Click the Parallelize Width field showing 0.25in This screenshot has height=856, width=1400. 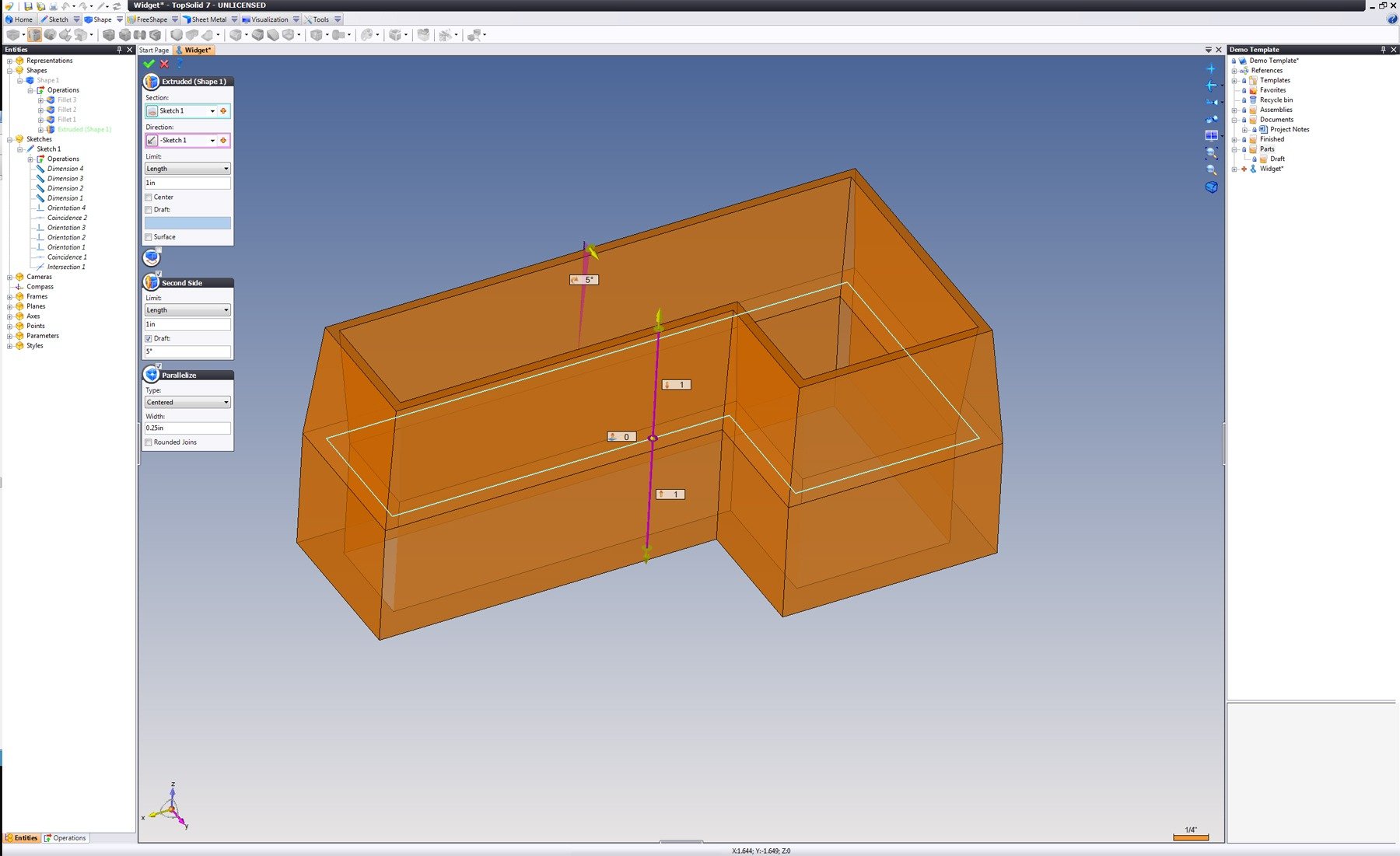coord(187,428)
